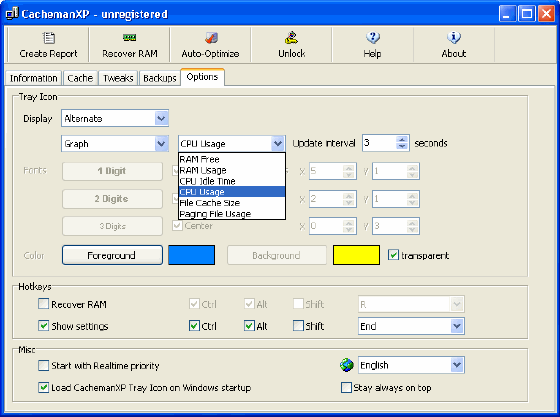560x417 pixels.
Task: Enable the Recover RAM hotkey checkbox
Action: [x=44, y=304]
